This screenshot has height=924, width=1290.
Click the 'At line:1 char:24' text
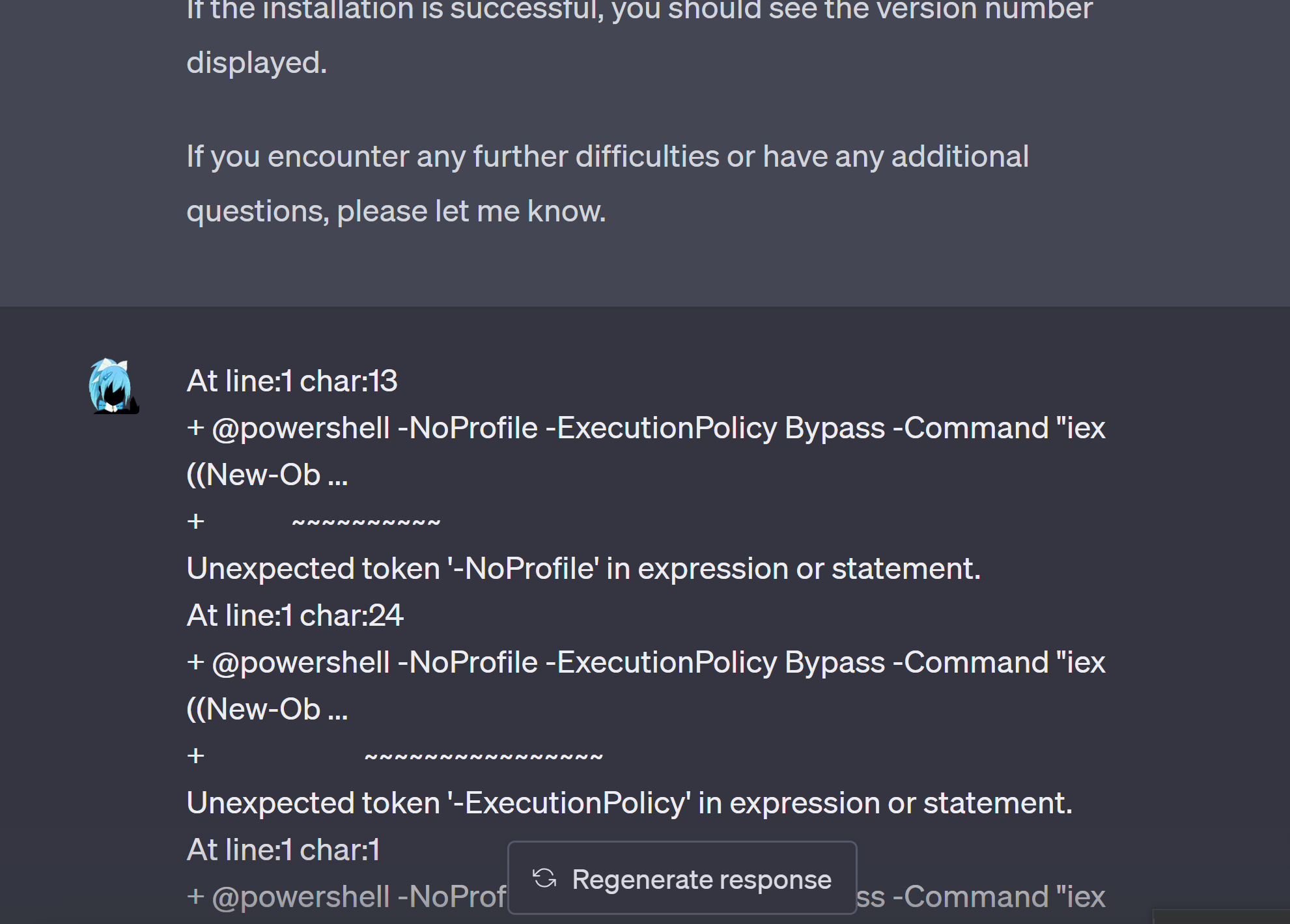tap(294, 614)
